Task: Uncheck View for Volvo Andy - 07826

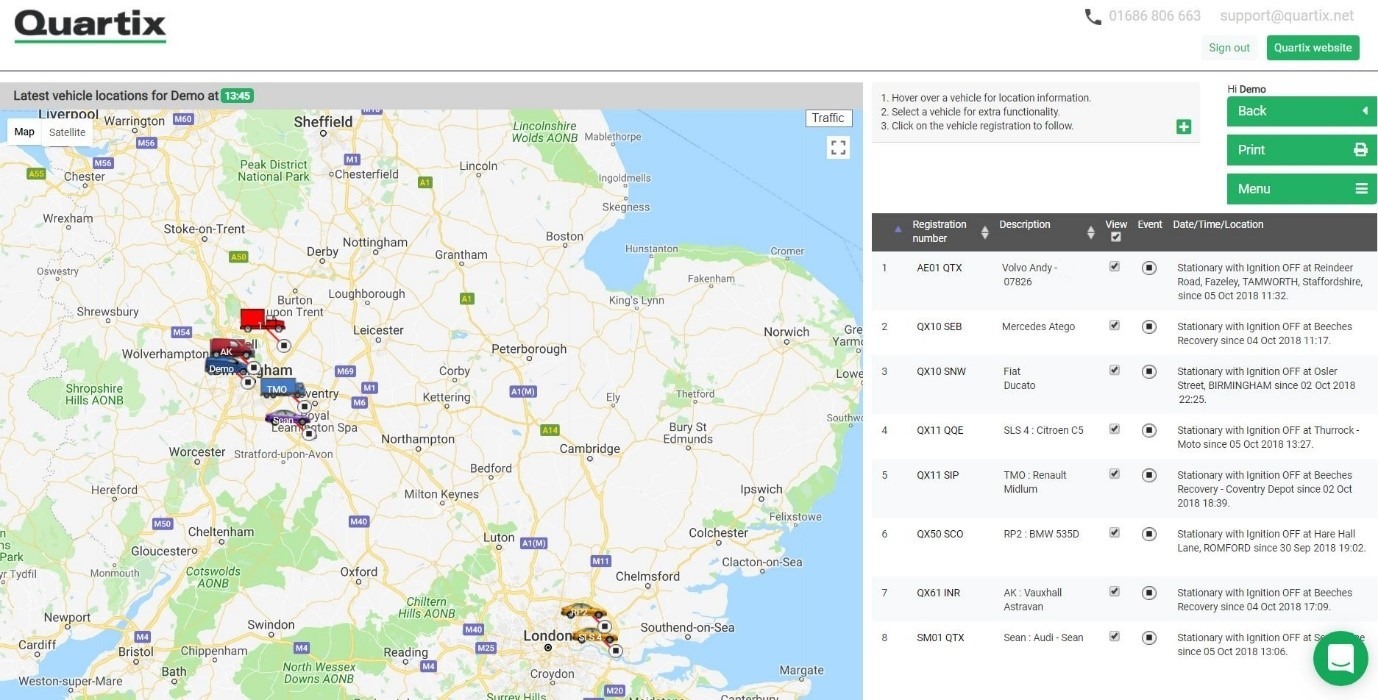Action: [x=1114, y=267]
